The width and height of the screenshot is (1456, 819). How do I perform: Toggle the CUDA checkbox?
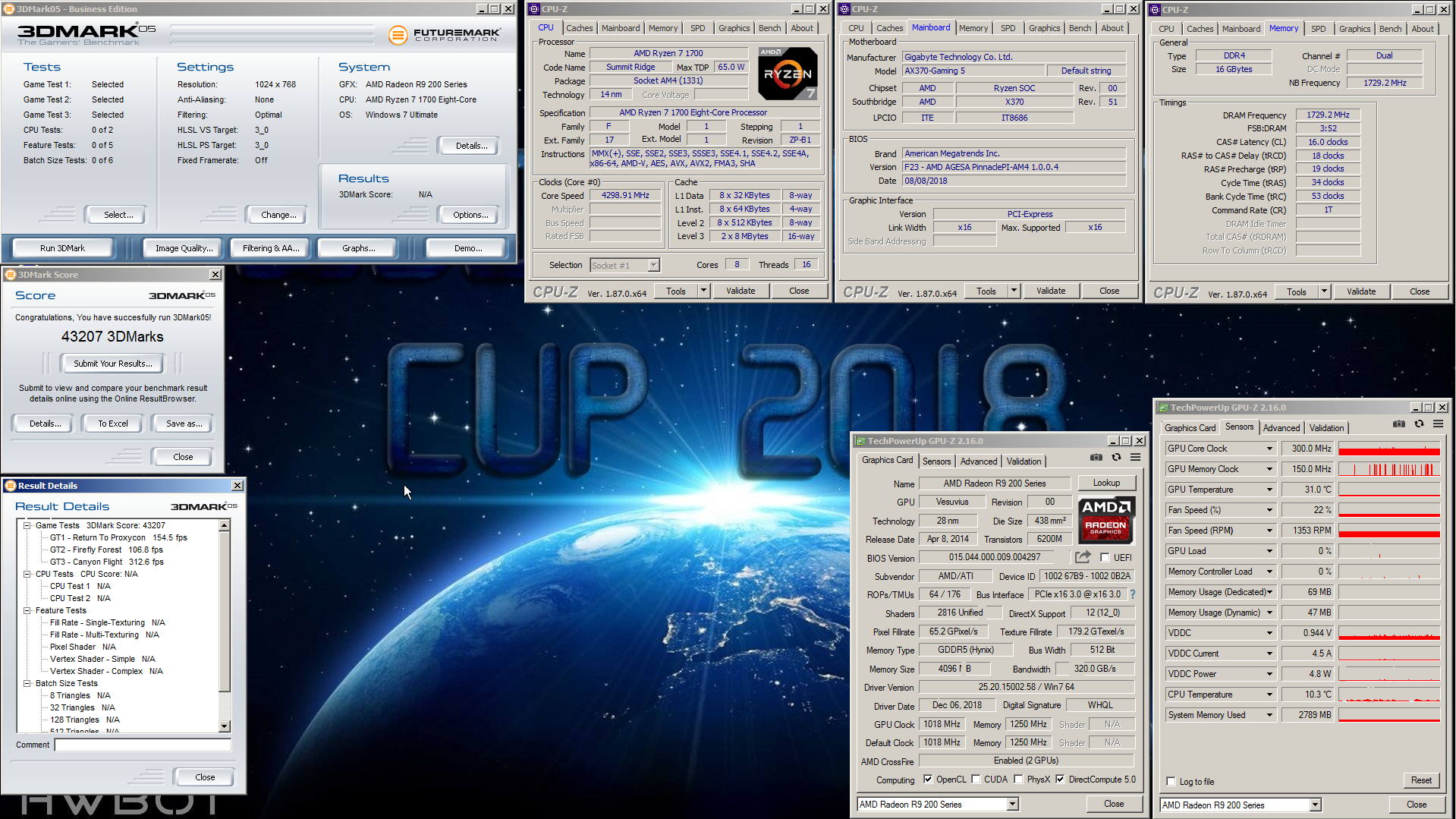pos(976,780)
